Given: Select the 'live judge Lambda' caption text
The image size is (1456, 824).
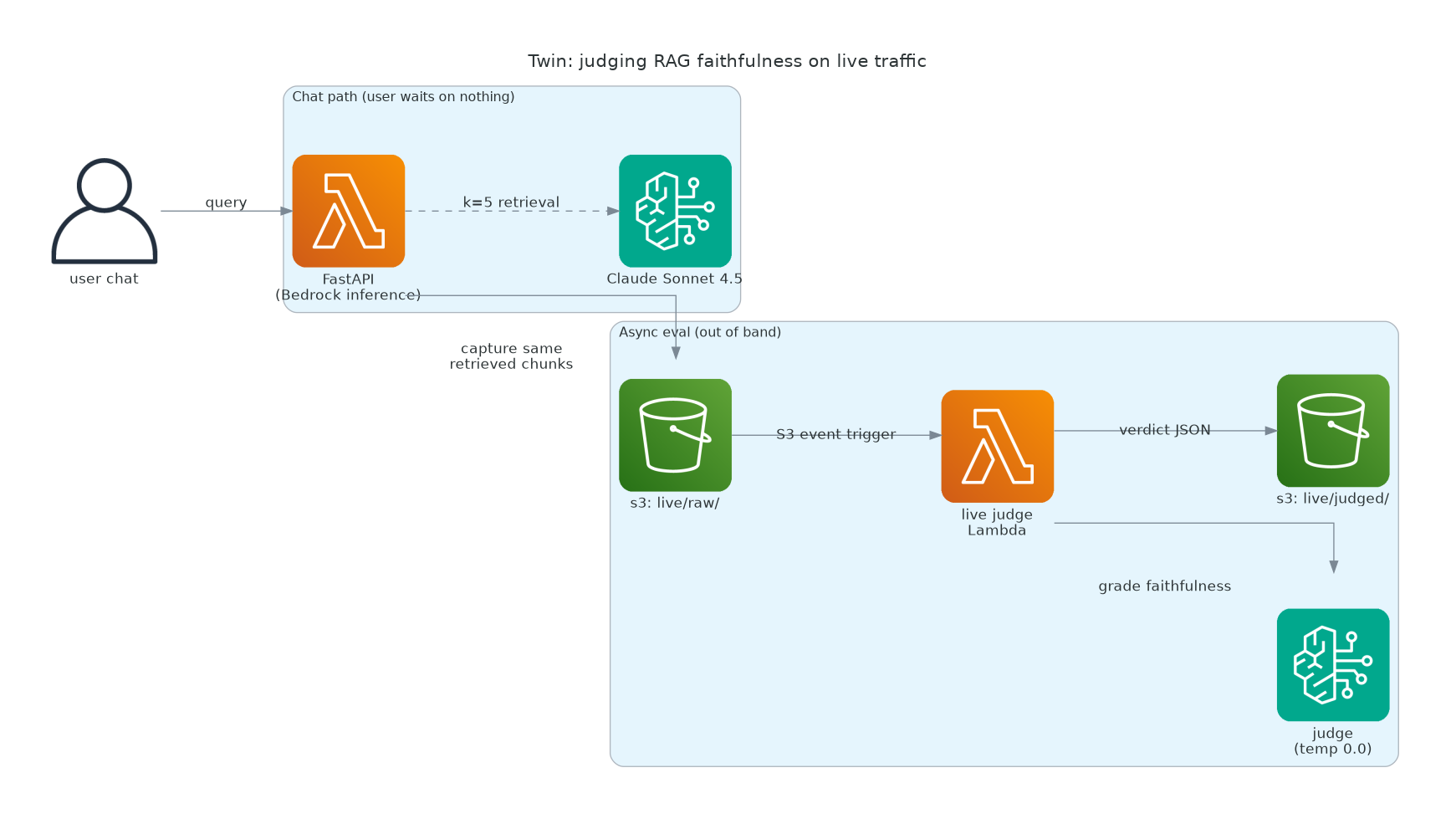Looking at the screenshot, I should 997,522.
